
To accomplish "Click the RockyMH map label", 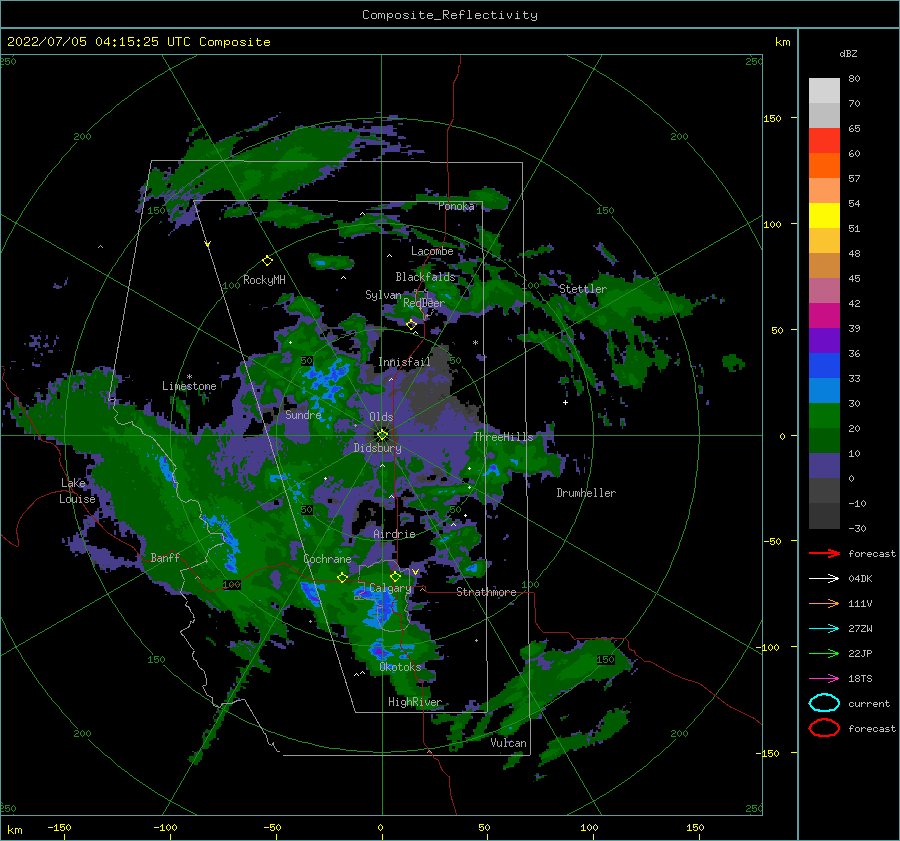I will pos(264,280).
